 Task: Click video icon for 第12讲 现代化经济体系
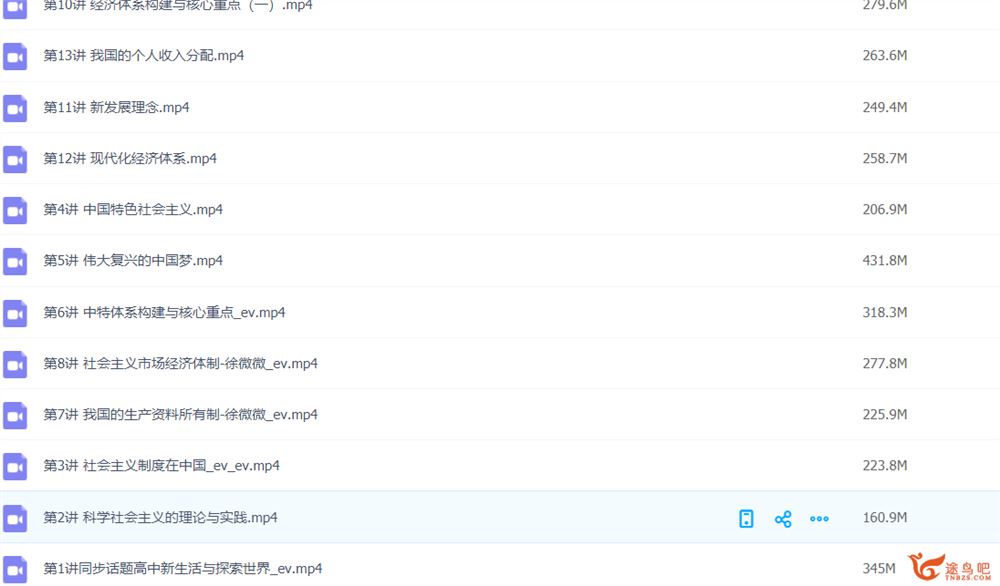15,159
